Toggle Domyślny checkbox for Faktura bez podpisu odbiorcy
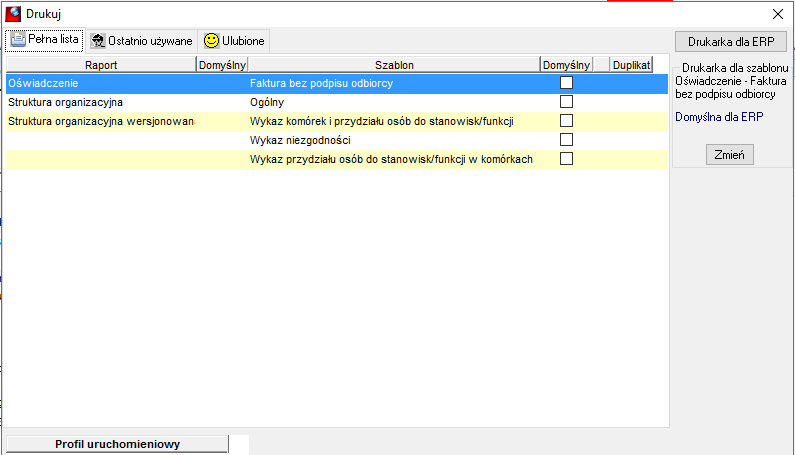Image resolution: width=795 pixels, height=455 pixels. (x=566, y=83)
